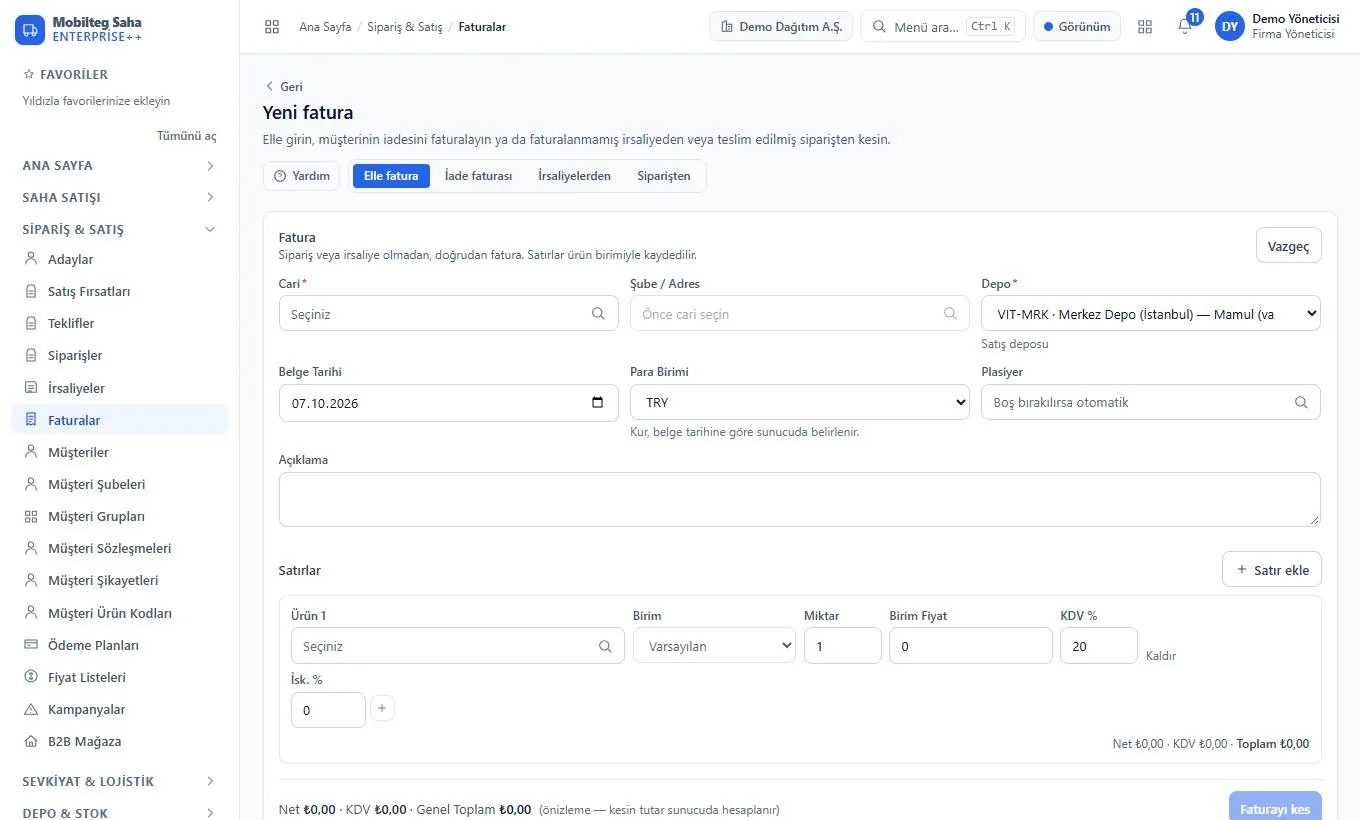Switch to the Siparişten tab
This screenshot has width=1360, height=820.
pyautogui.click(x=664, y=176)
